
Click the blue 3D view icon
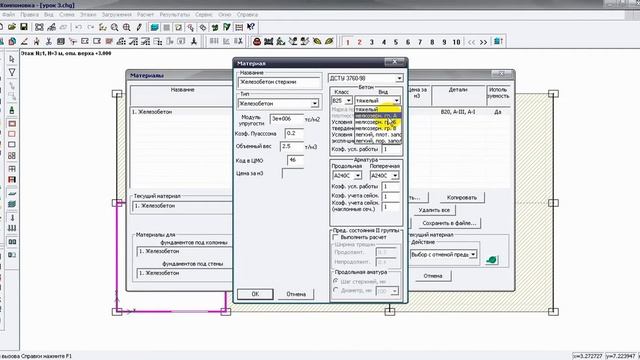155,27
